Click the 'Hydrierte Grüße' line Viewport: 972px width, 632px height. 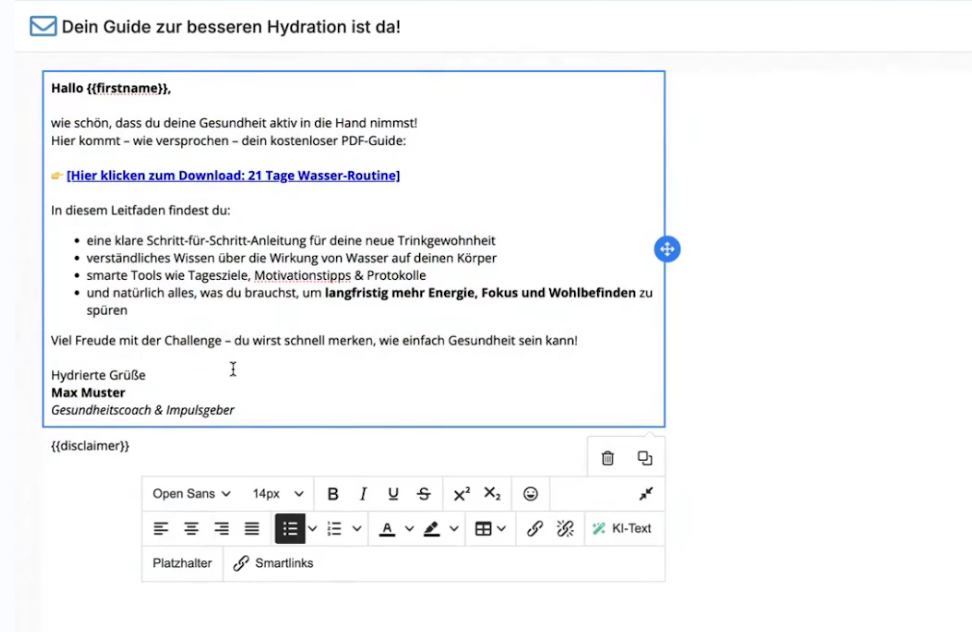tap(98, 375)
